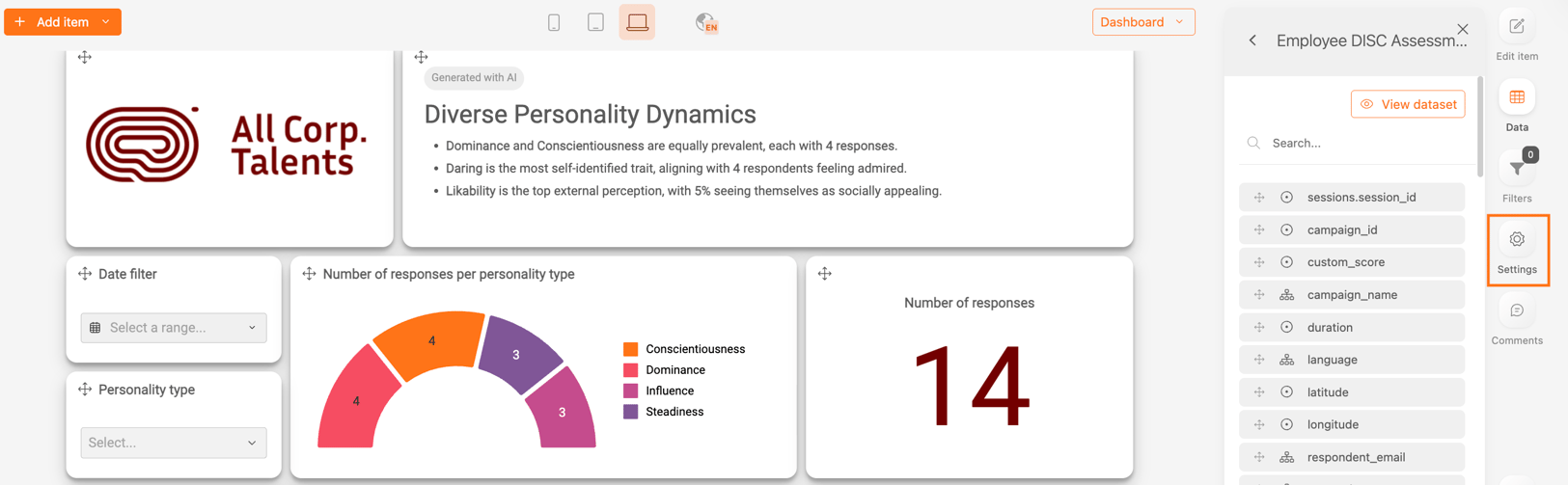This screenshot has width=1568, height=485.
Task: Open the Data panel
Action: point(1517,108)
